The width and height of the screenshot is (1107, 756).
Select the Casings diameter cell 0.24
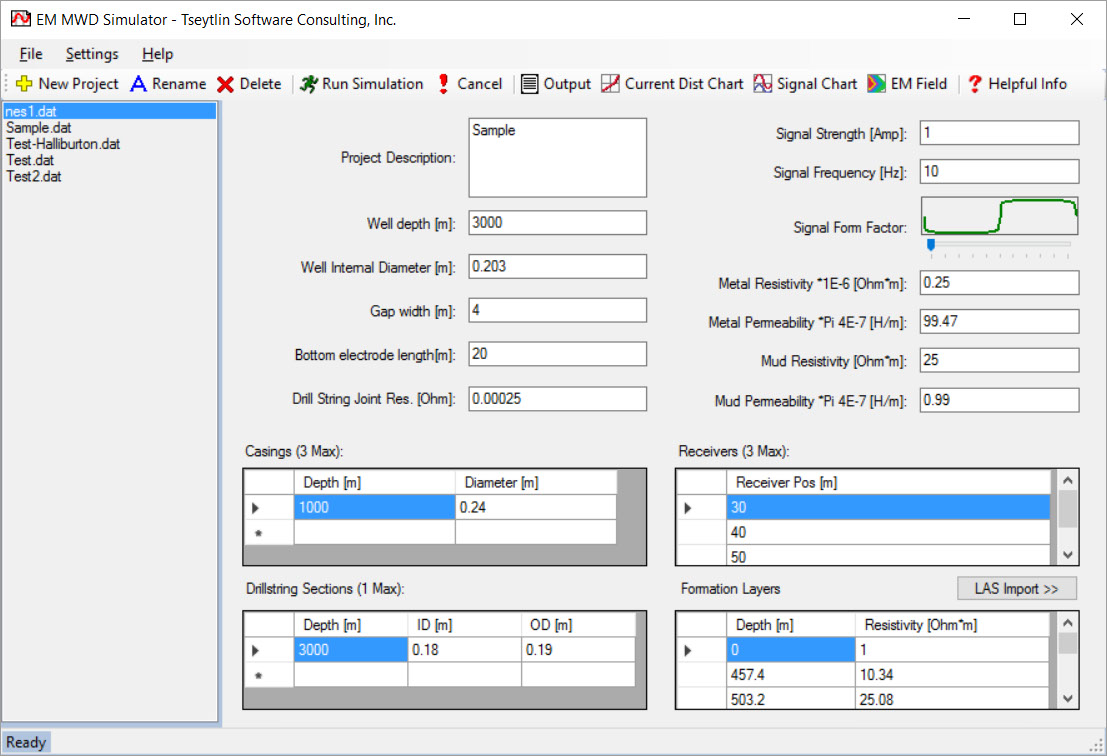535,508
